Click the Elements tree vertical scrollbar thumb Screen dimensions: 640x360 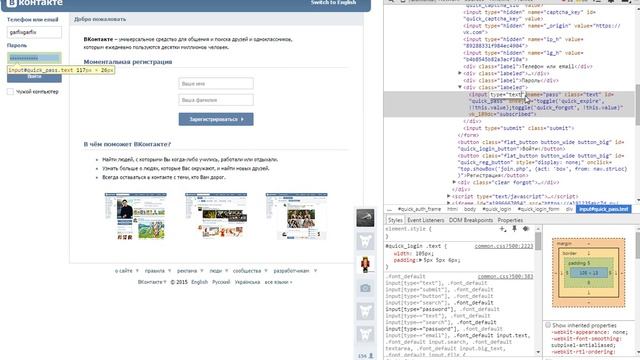pyautogui.click(x=637, y=105)
